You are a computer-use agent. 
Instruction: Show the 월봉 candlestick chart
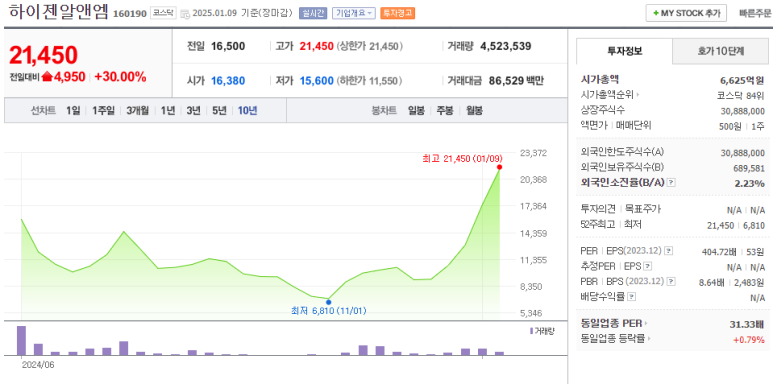click(474, 110)
